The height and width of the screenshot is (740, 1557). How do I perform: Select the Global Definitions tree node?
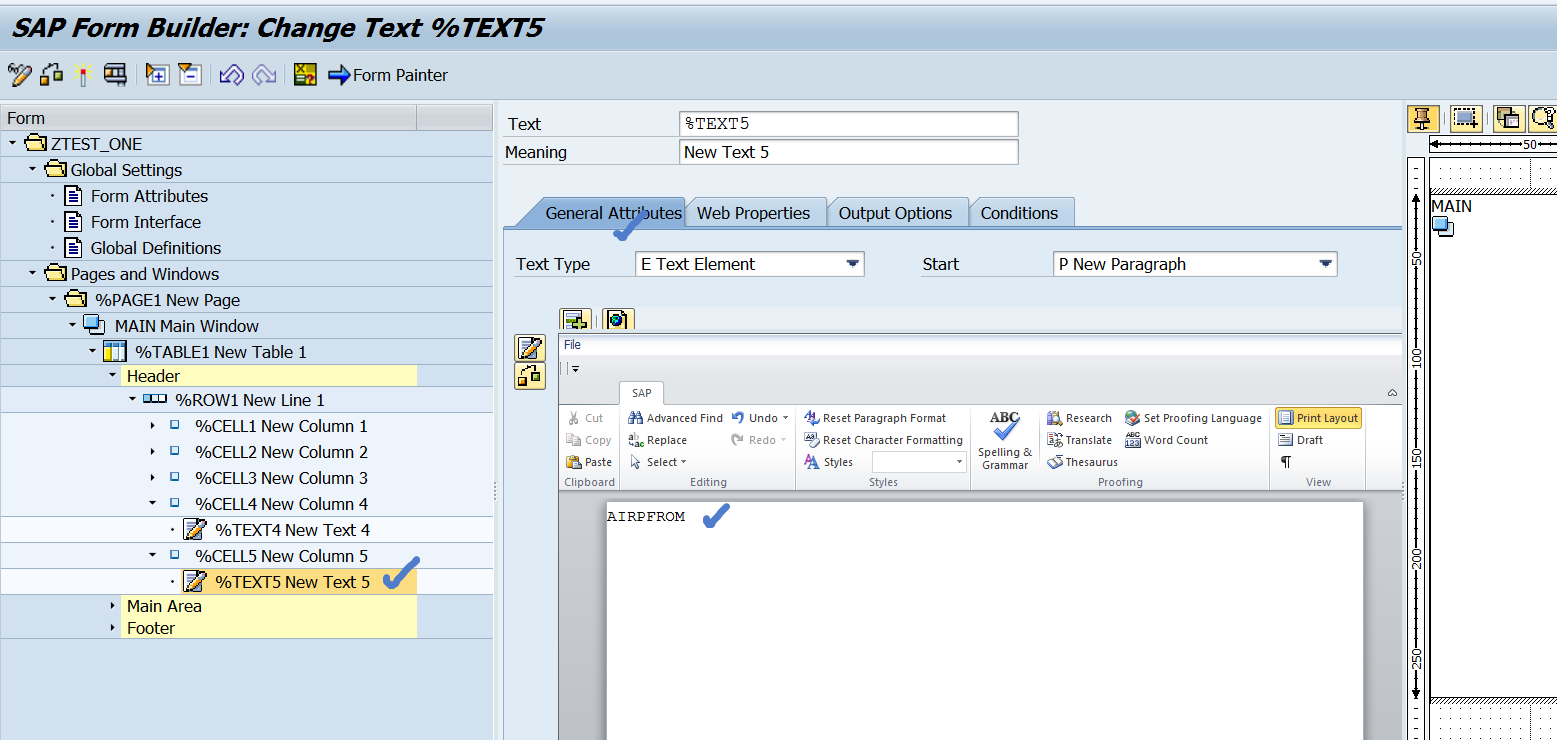156,248
